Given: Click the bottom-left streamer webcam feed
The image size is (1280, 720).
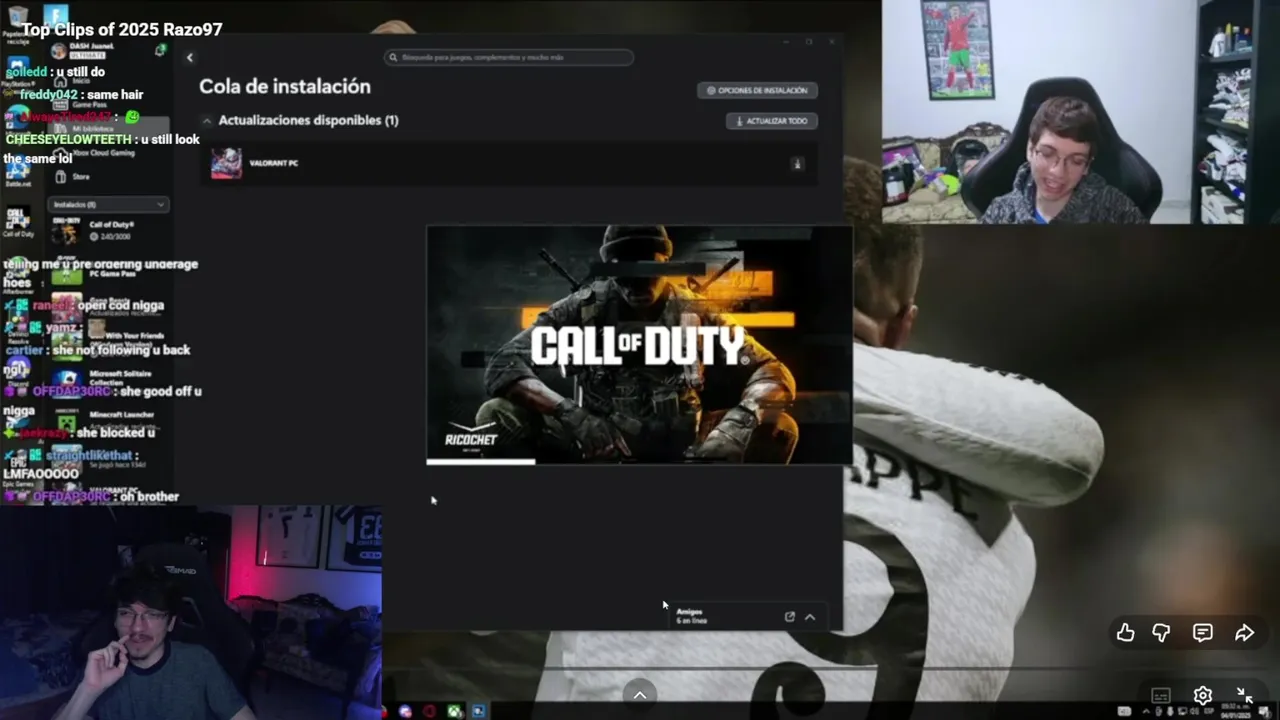Looking at the screenshot, I should (190, 612).
